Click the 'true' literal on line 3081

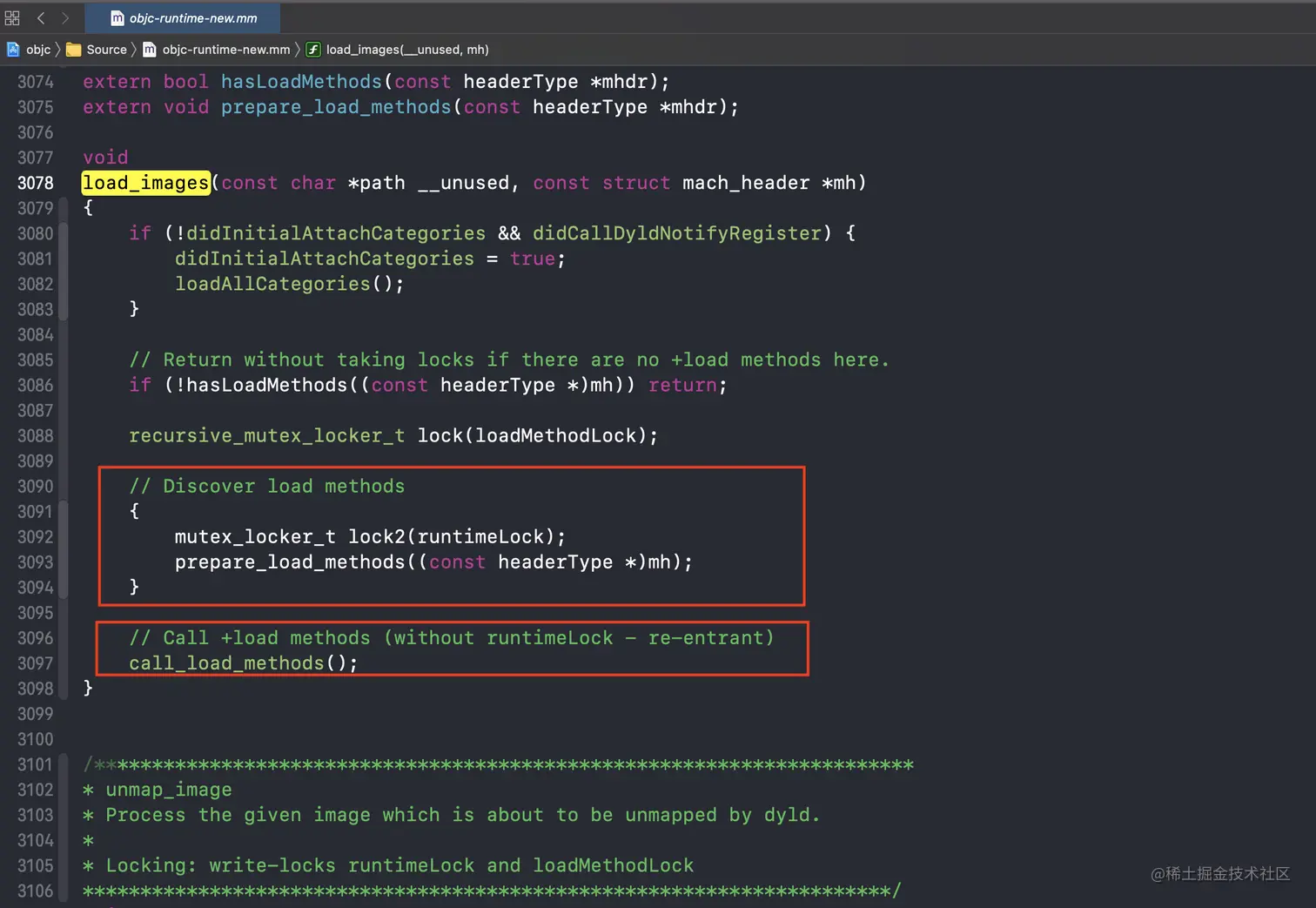pyautogui.click(x=533, y=259)
